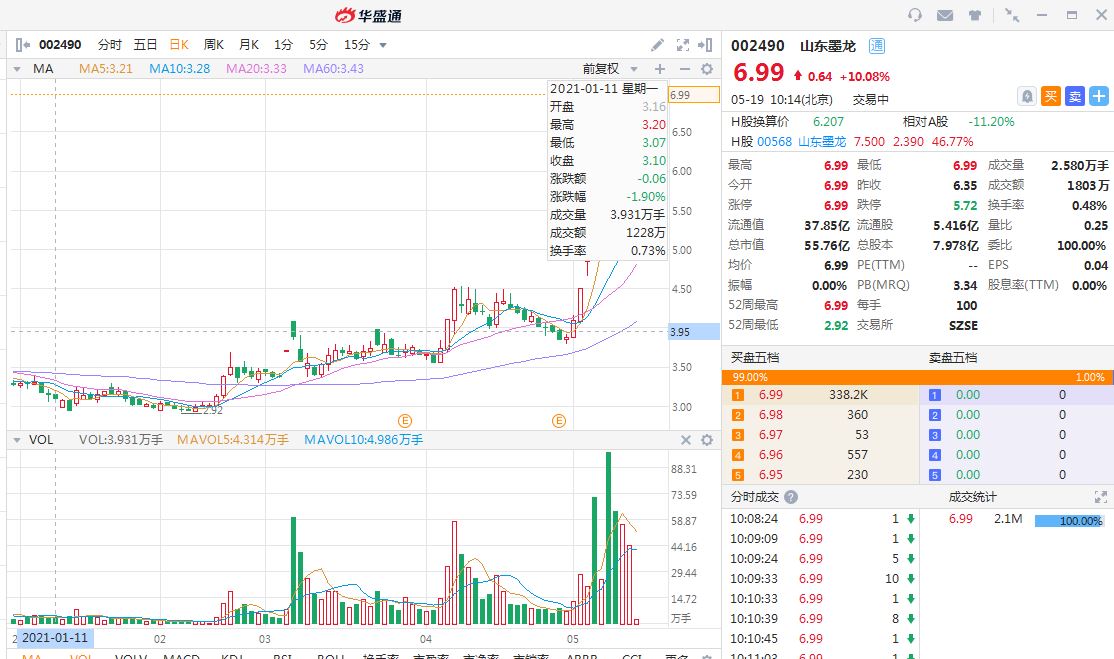This screenshot has height=659, width=1114.
Task: Open 分时成交 help question icon
Action: point(791,497)
